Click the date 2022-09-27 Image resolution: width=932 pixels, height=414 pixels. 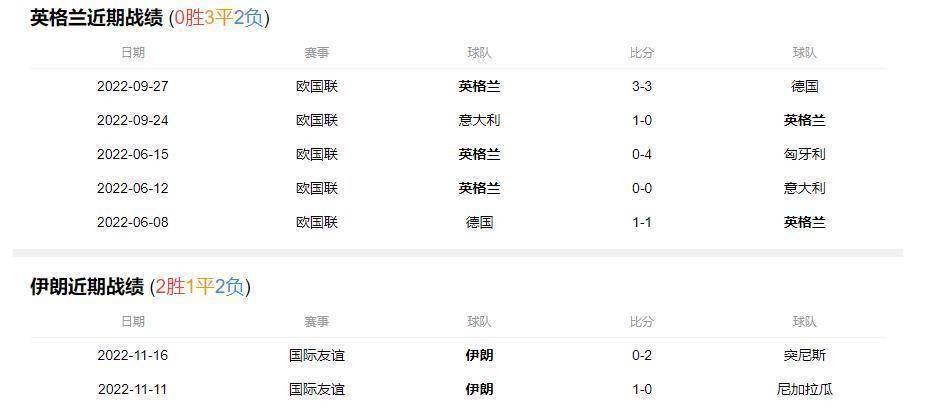[x=132, y=86]
